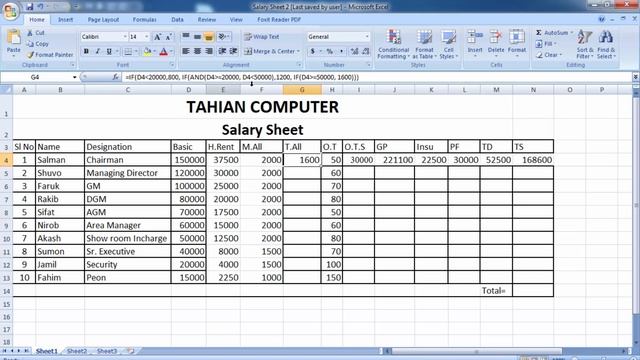The width and height of the screenshot is (640, 360).
Task: Switch to the Data tab
Action: 177,20
